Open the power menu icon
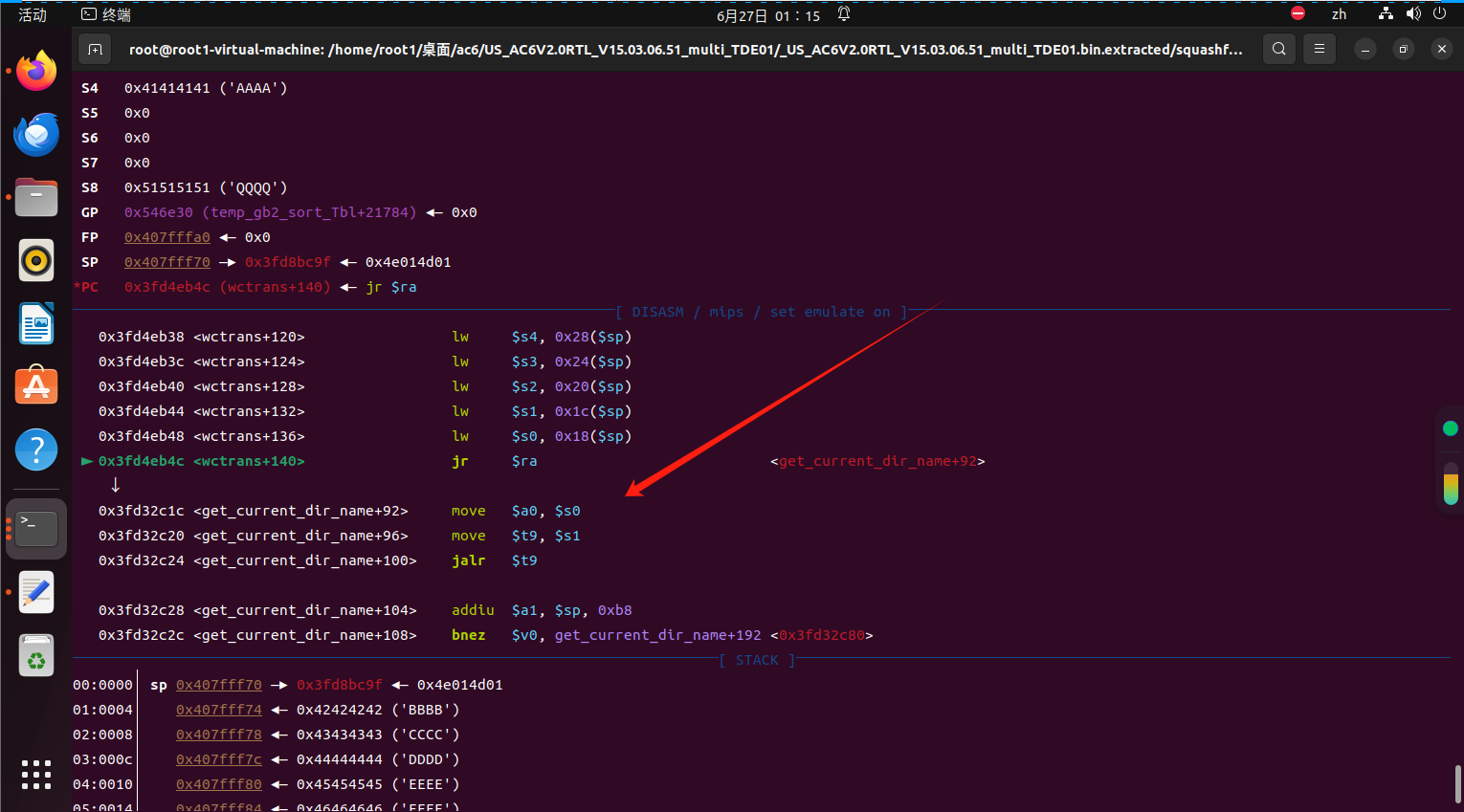The height and width of the screenshot is (812, 1464). coord(1439,13)
